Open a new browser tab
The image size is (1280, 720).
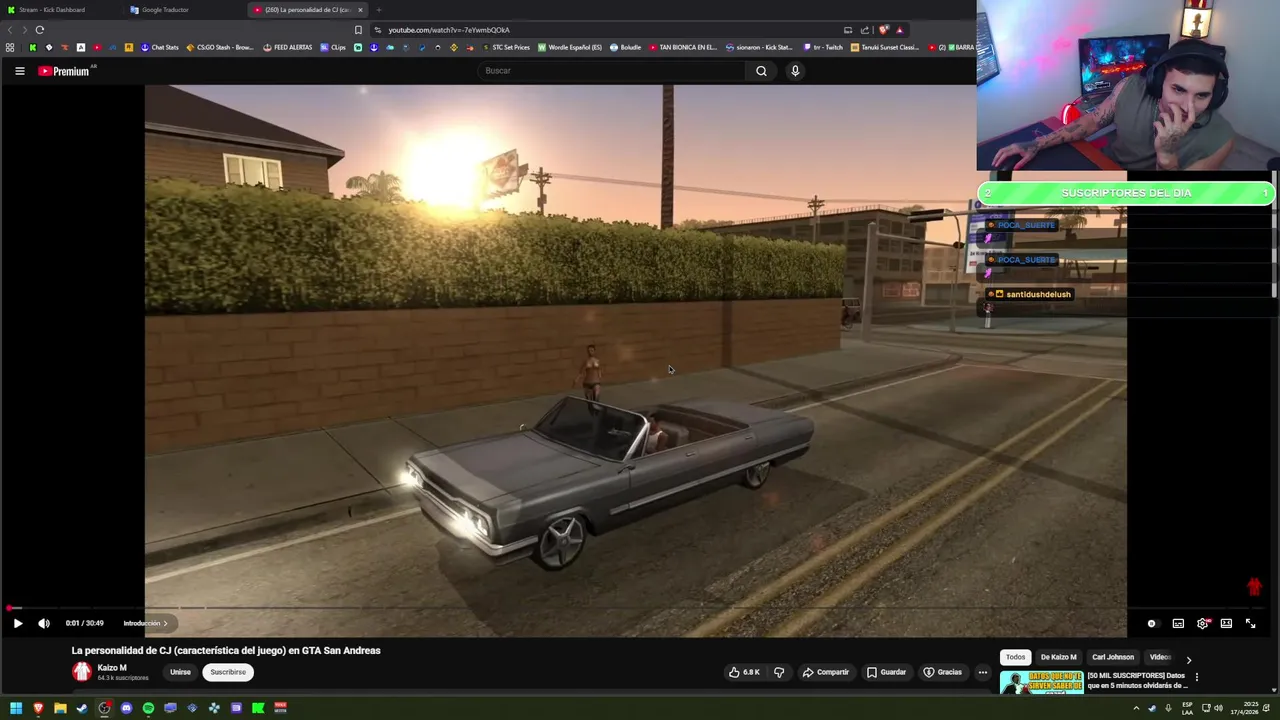coord(378,10)
